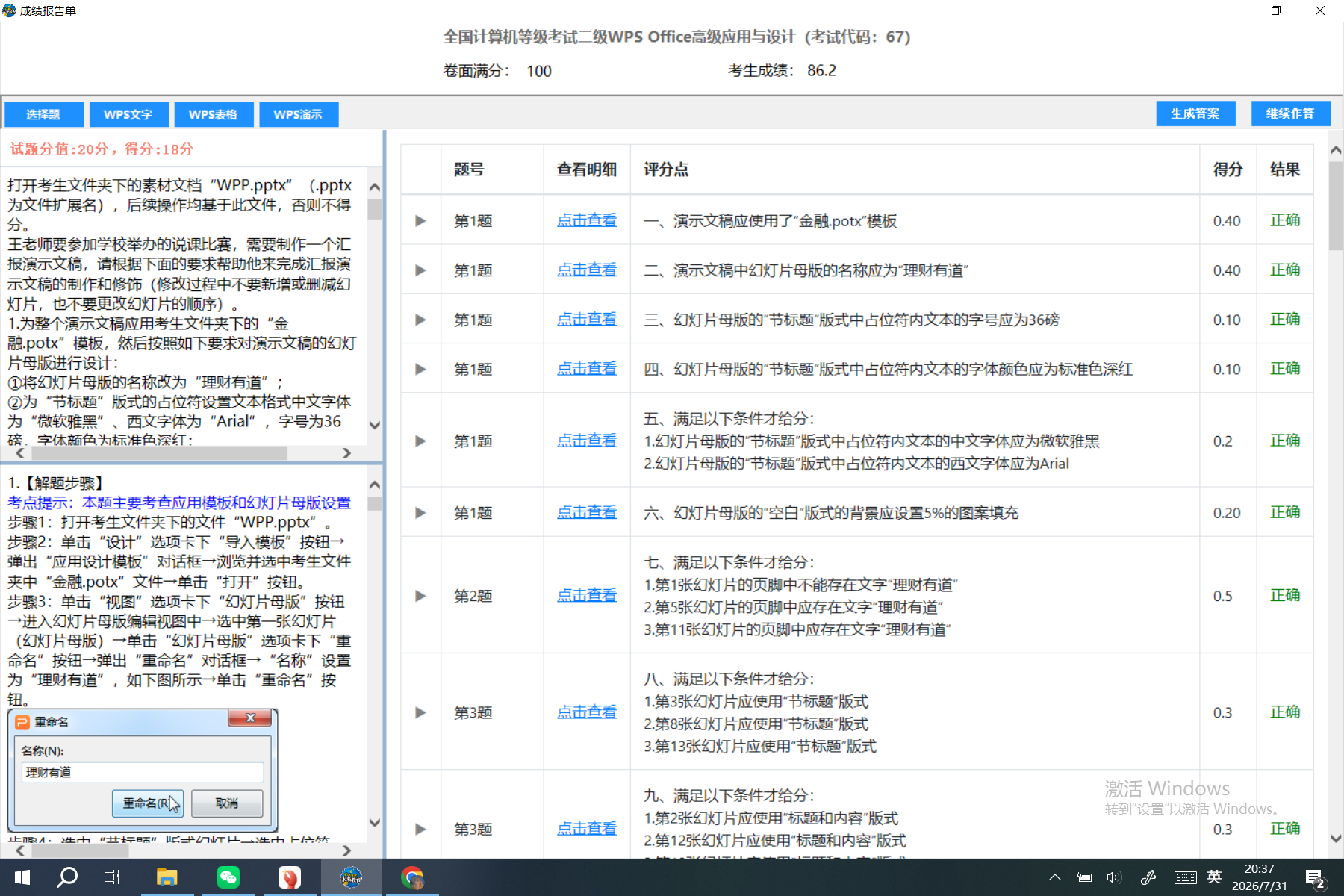Open Google Chrome from the taskbar

(412, 877)
